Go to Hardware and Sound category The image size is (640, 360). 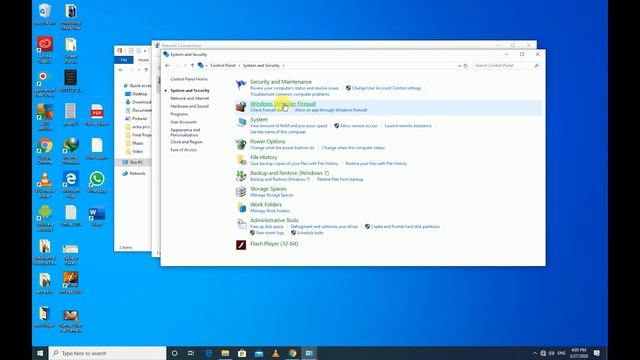[189, 106]
